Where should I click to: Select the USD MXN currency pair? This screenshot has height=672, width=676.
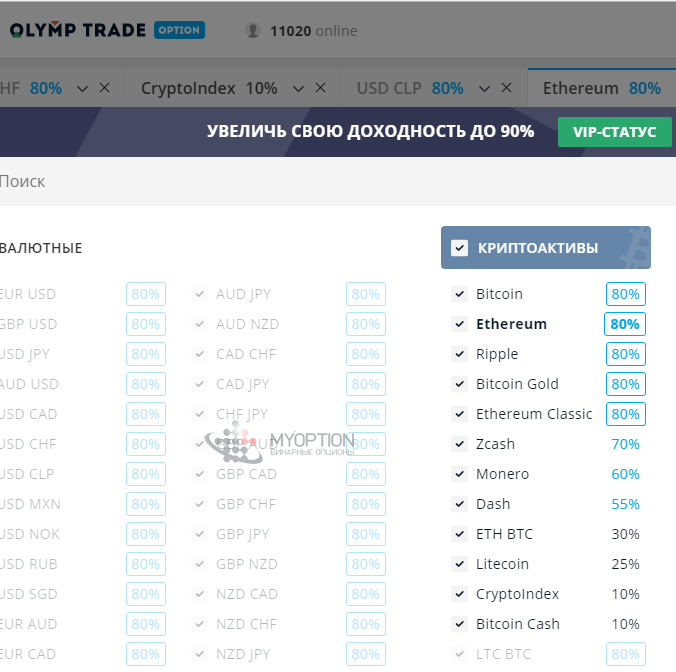click(30, 504)
